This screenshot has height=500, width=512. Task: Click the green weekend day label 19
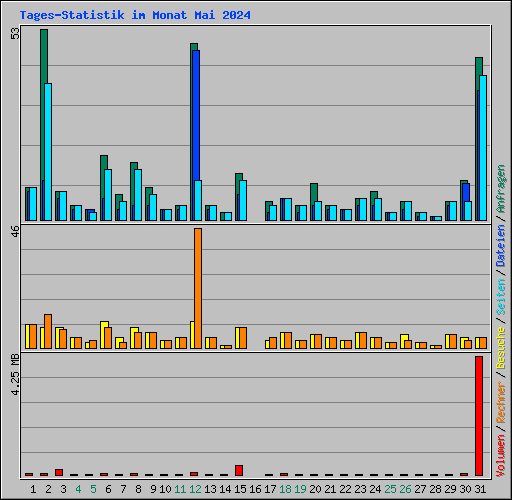tap(300, 489)
